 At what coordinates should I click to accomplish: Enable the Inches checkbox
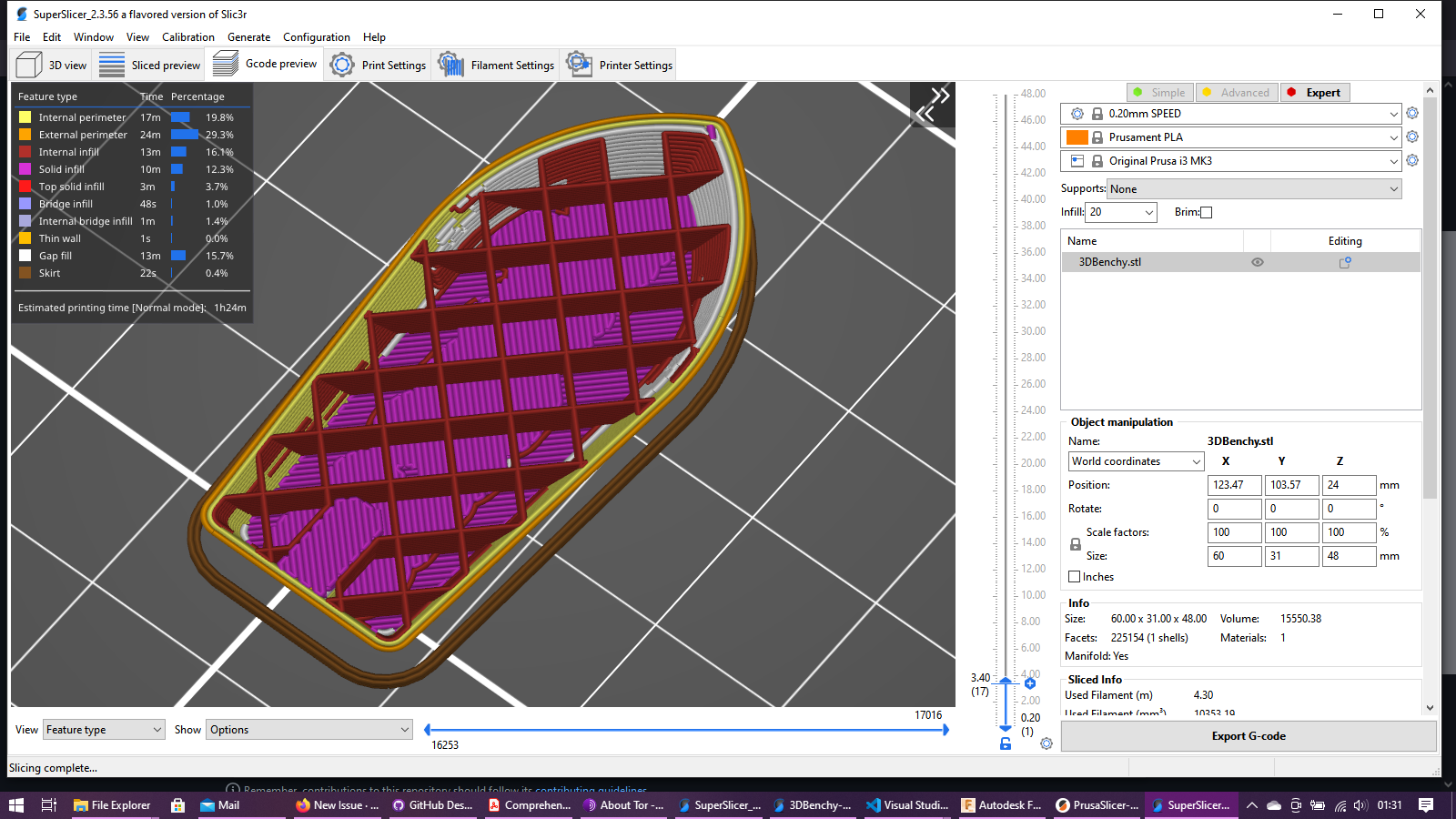(1075, 577)
